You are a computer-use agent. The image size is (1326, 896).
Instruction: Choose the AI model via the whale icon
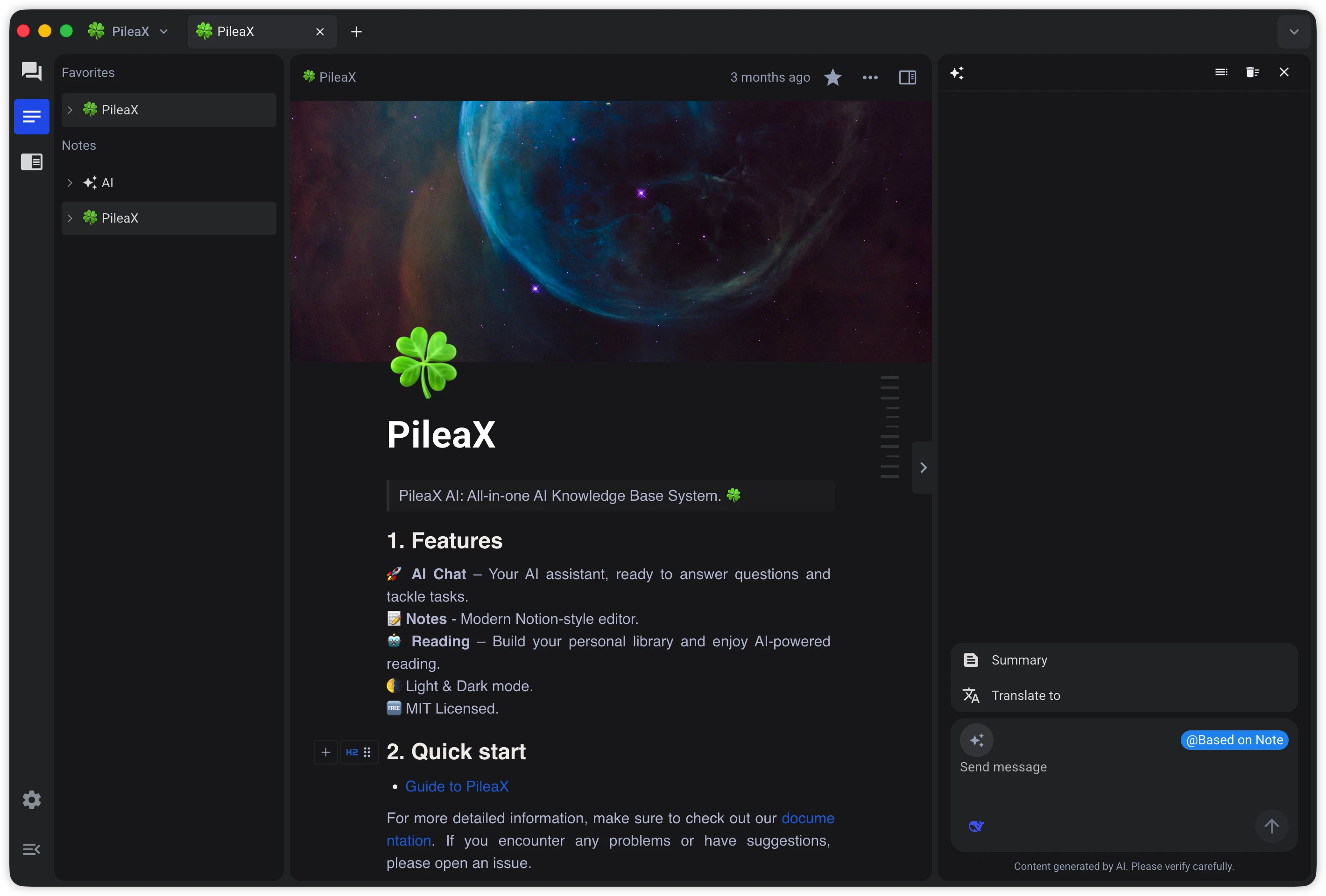(x=976, y=826)
